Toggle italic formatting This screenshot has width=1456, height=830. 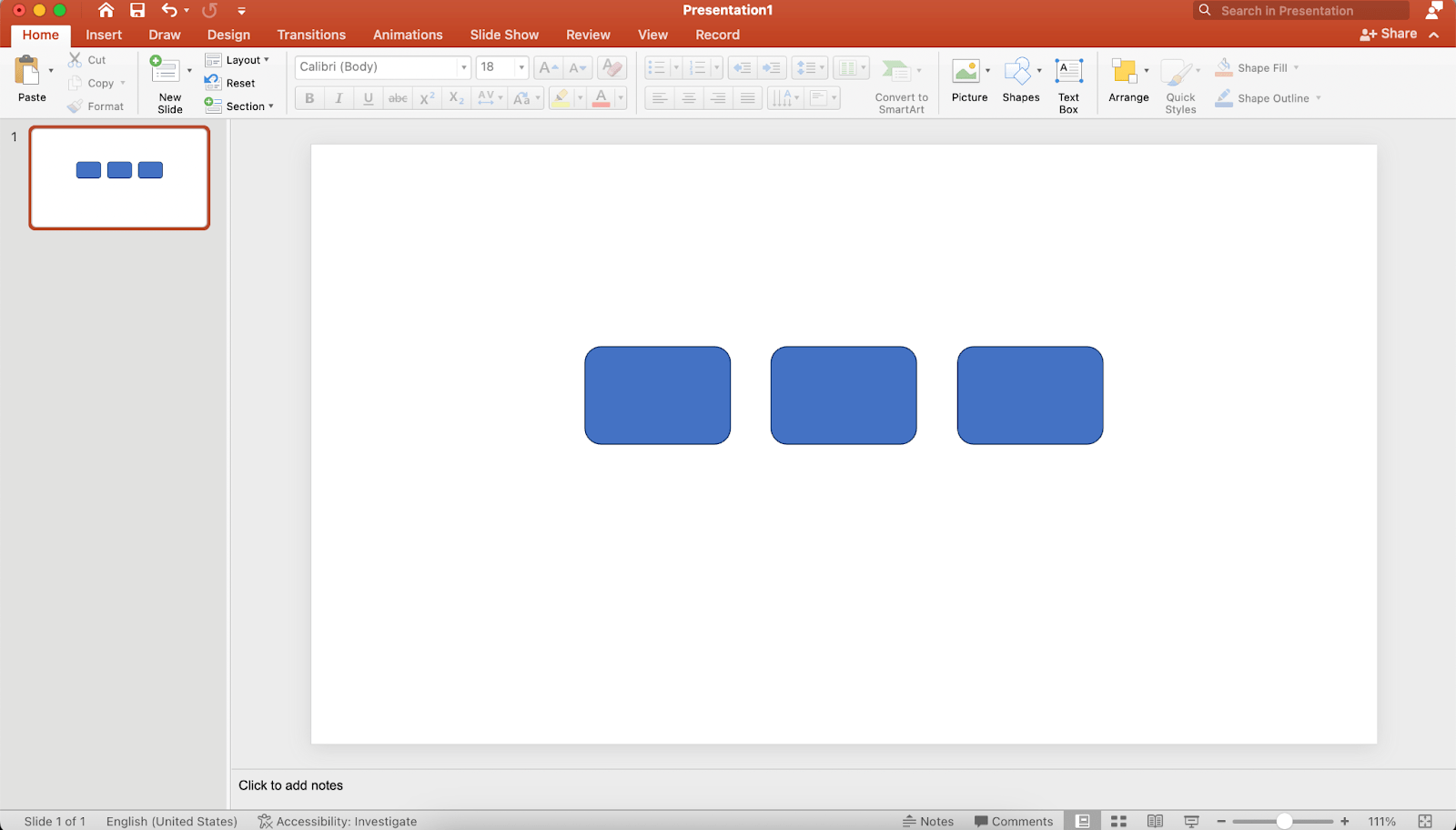[339, 97]
